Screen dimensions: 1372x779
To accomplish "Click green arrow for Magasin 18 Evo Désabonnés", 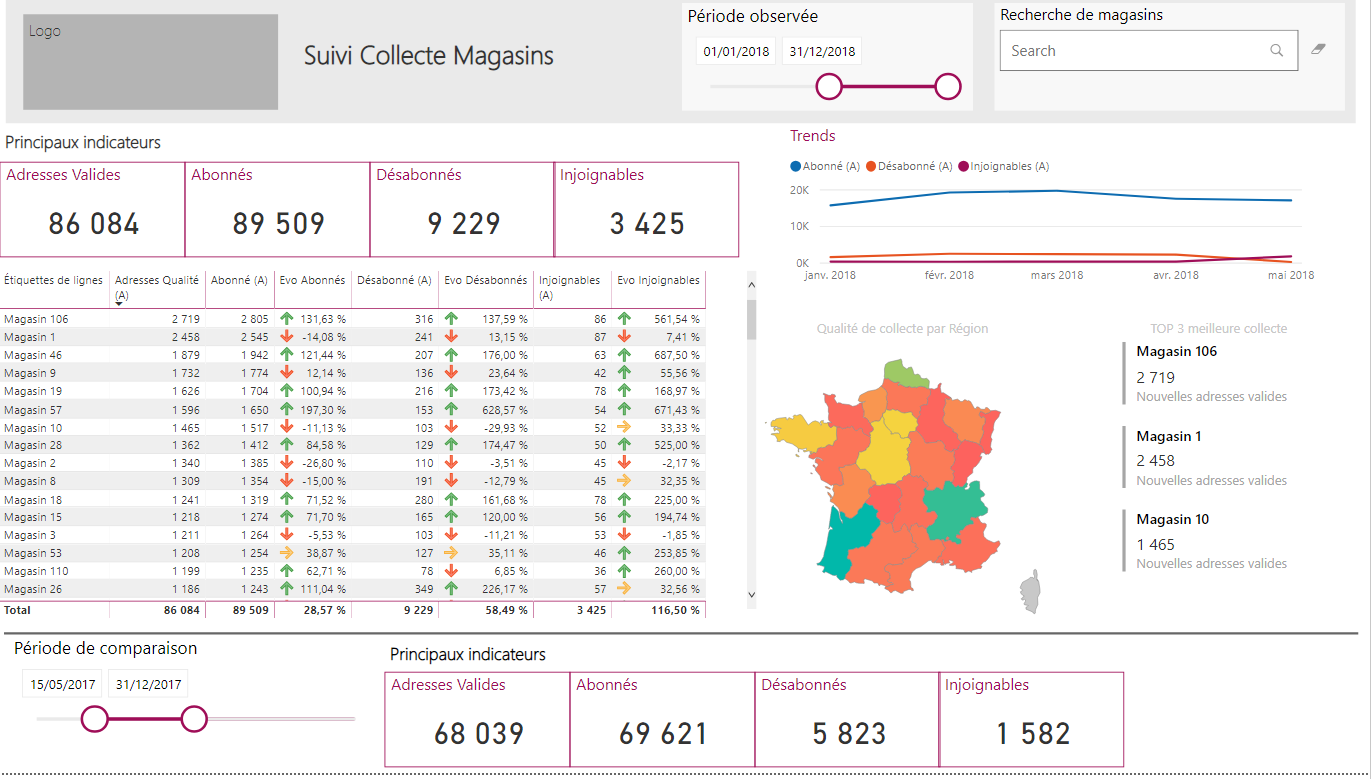I will pyautogui.click(x=451, y=499).
